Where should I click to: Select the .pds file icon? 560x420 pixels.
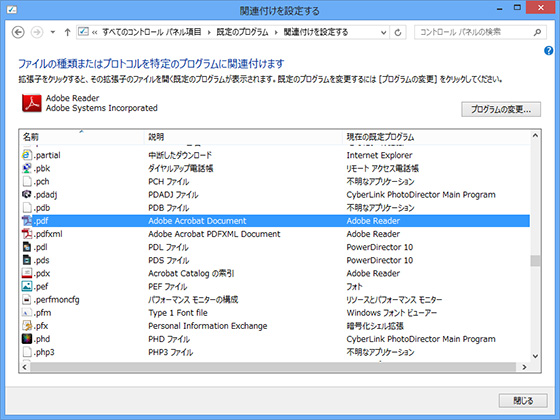pyautogui.click(x=27, y=260)
